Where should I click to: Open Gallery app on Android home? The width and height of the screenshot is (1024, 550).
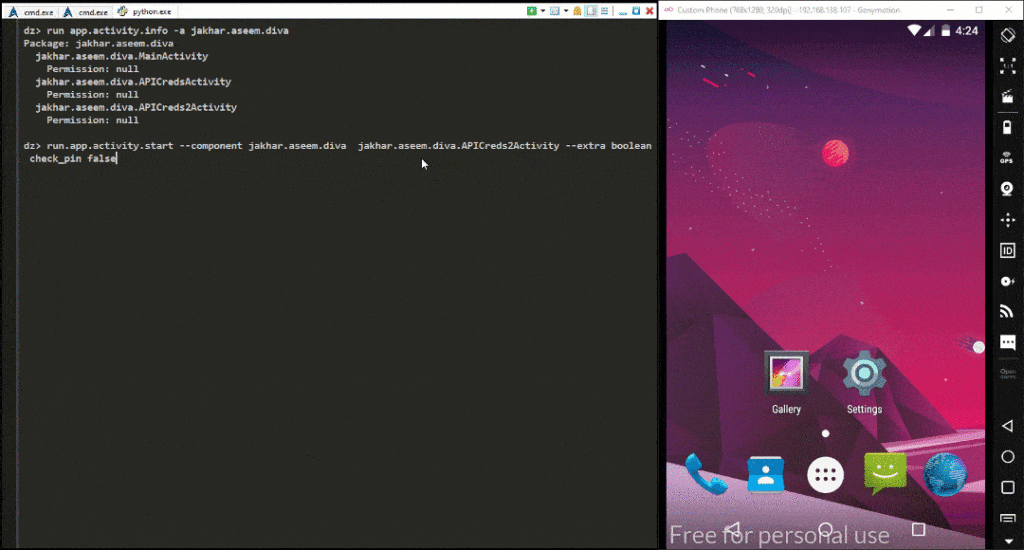tap(786, 382)
